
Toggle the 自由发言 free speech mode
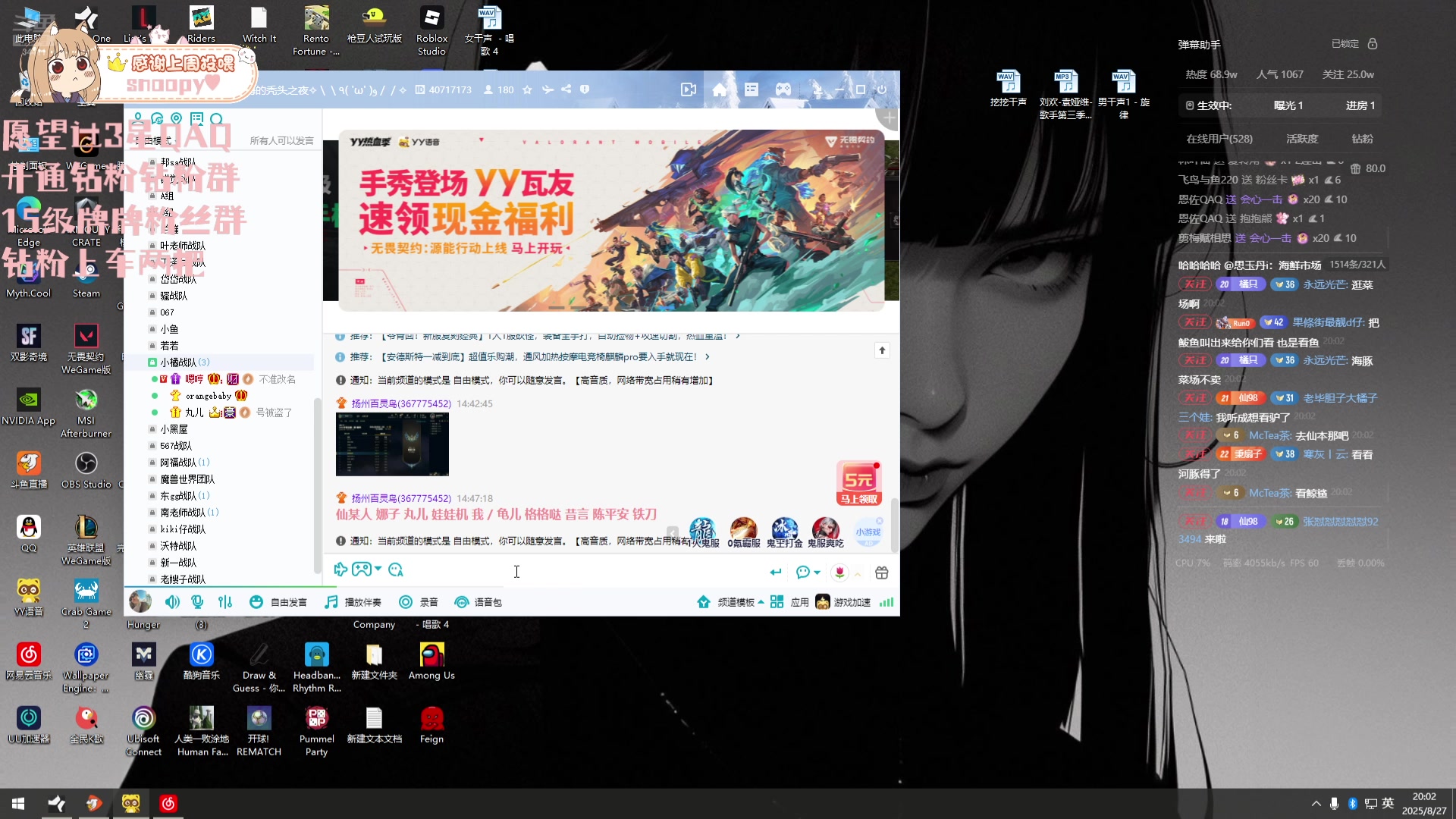(278, 602)
